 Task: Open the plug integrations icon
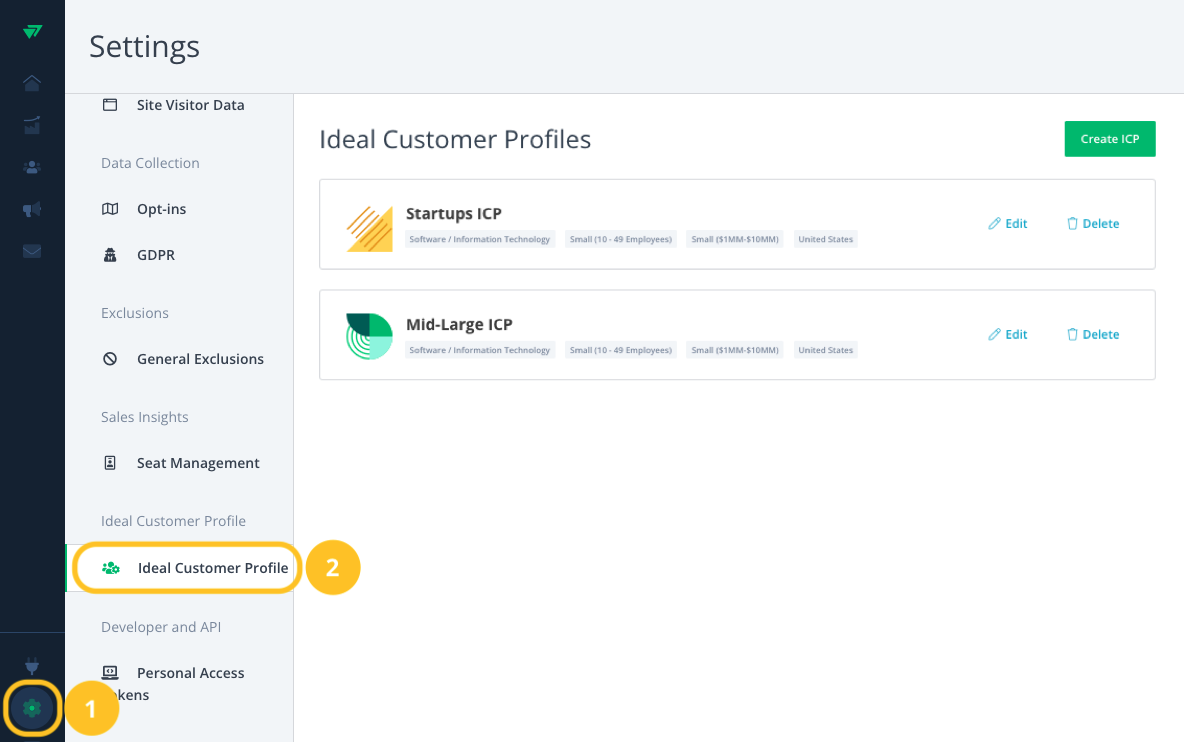pyautogui.click(x=32, y=666)
